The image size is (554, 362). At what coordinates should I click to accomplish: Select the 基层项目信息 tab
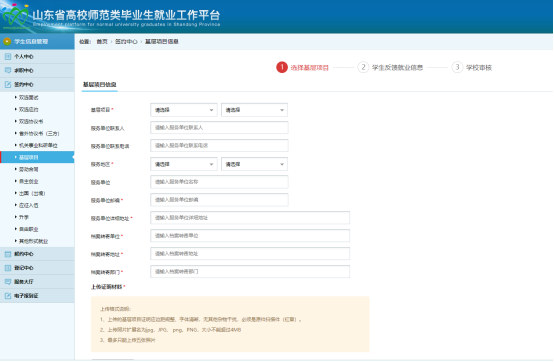tap(100, 85)
